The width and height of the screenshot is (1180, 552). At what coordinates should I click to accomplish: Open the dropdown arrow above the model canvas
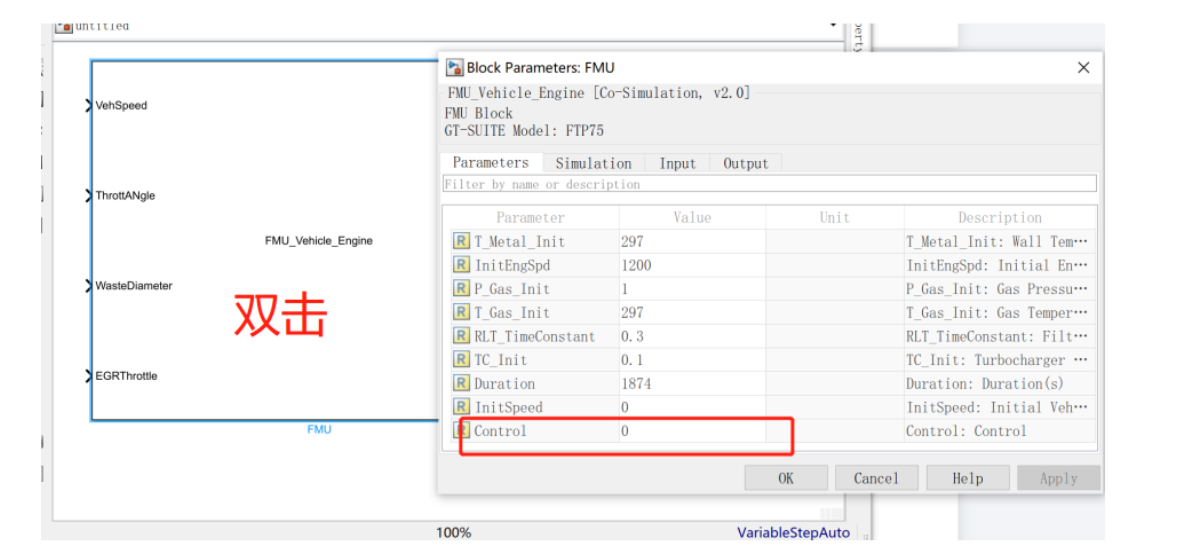tap(834, 23)
